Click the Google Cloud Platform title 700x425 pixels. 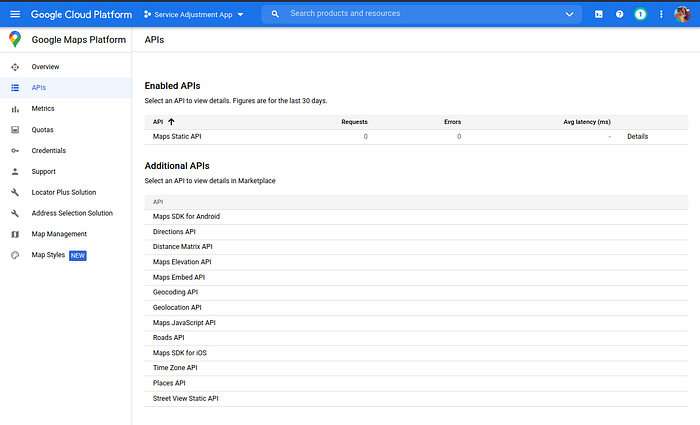click(x=81, y=14)
